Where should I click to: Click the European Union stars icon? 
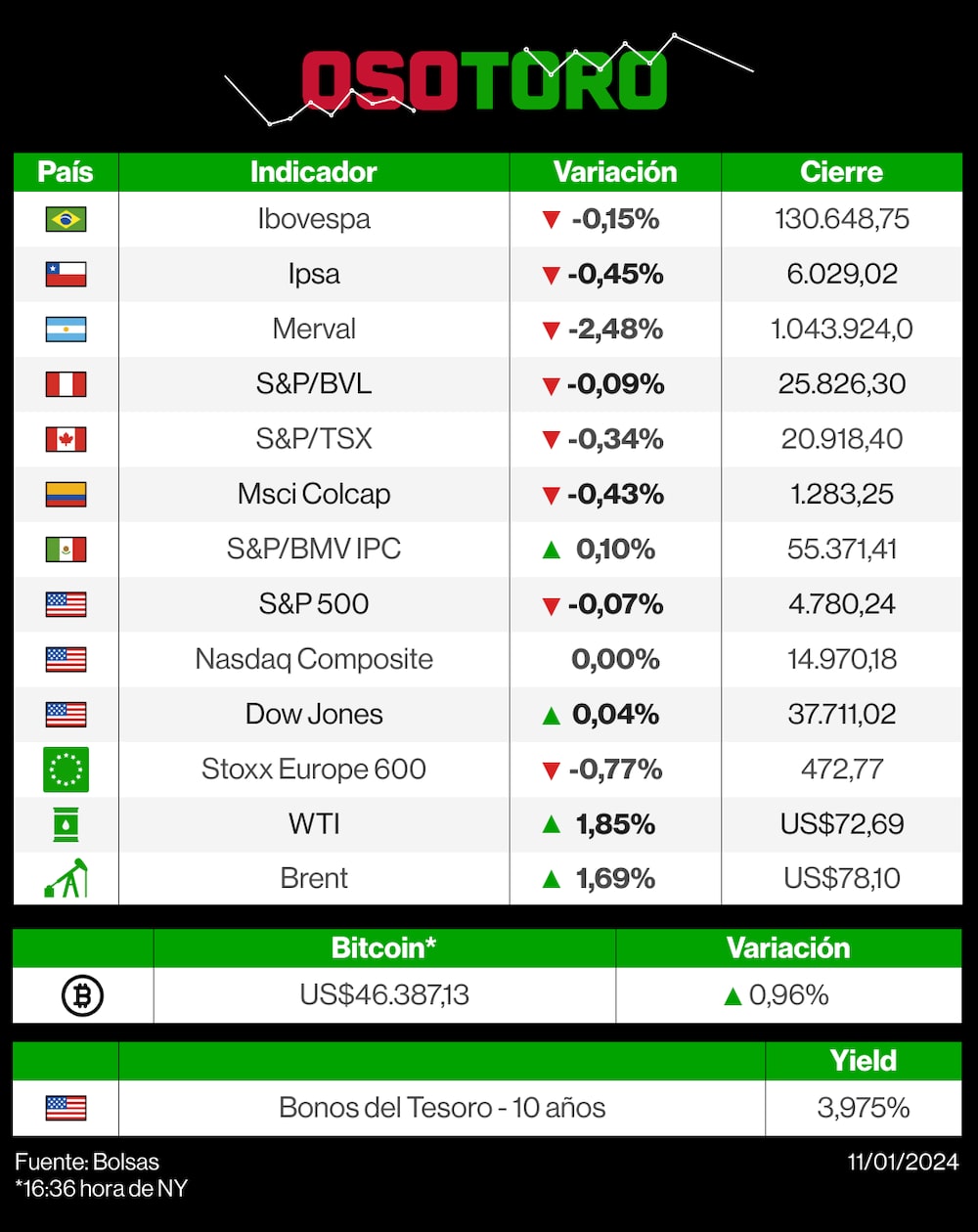click(x=66, y=769)
